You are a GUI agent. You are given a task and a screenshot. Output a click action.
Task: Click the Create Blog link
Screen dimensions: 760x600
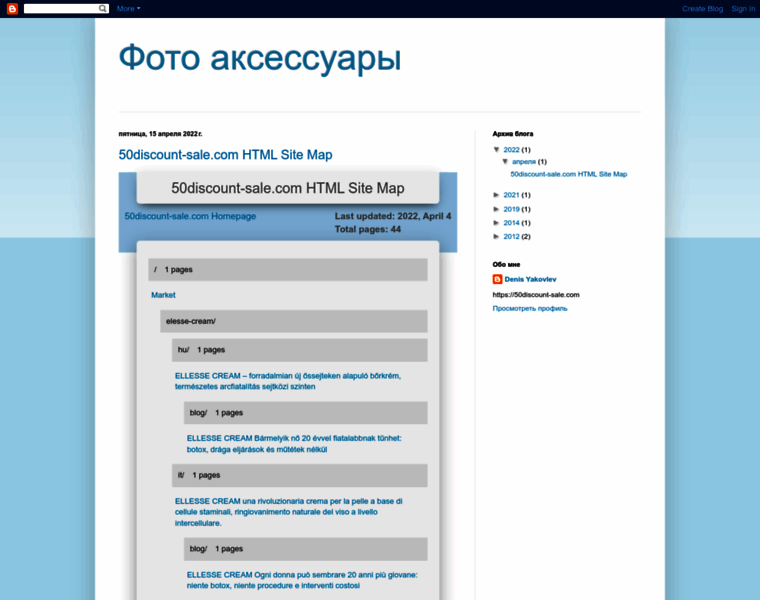coord(702,8)
